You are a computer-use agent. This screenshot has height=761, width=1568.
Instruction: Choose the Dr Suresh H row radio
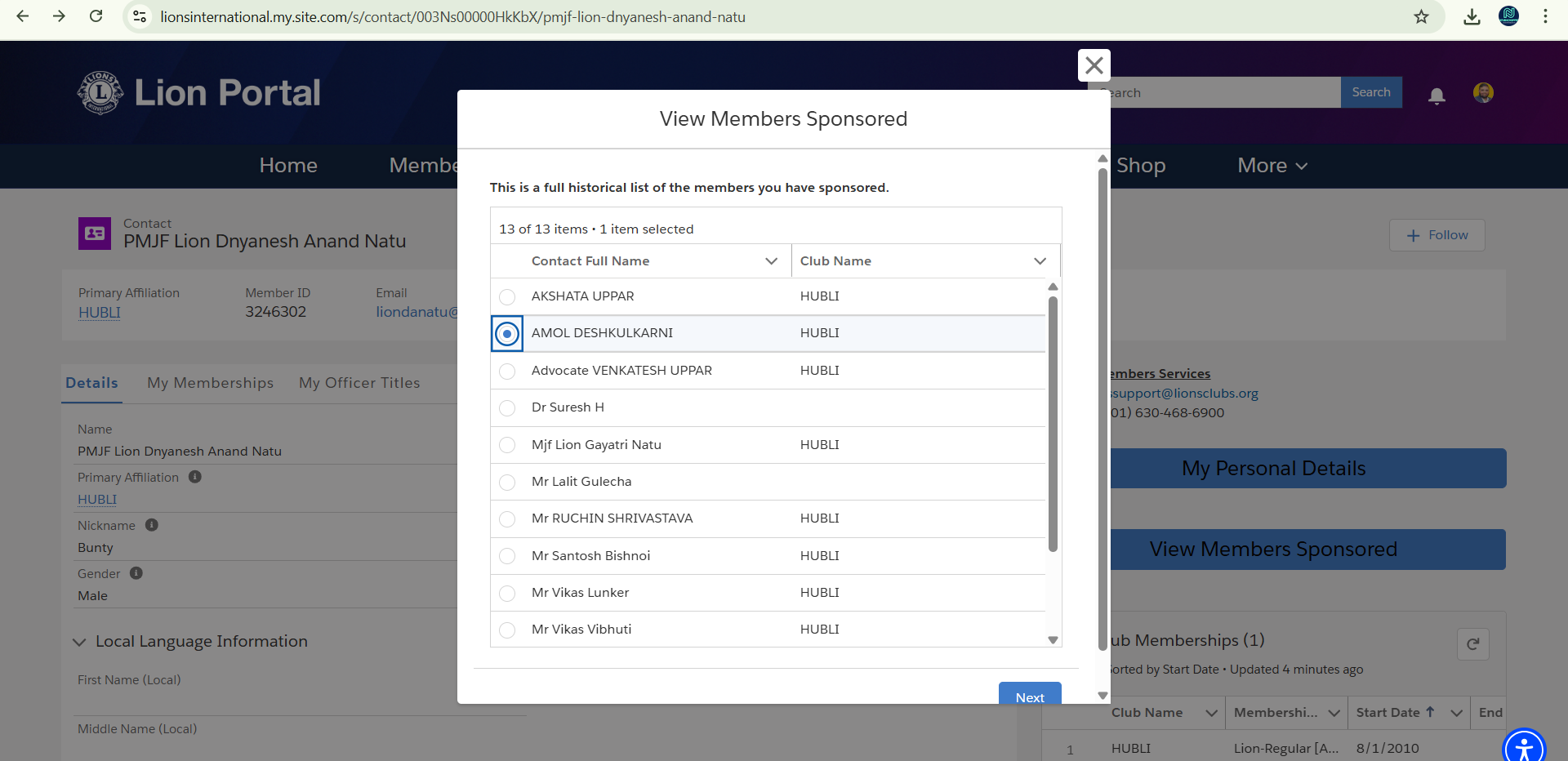pos(507,407)
